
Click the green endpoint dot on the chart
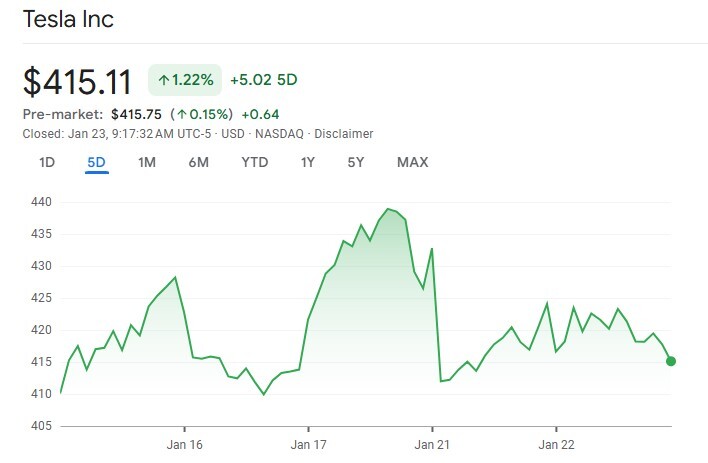671,361
